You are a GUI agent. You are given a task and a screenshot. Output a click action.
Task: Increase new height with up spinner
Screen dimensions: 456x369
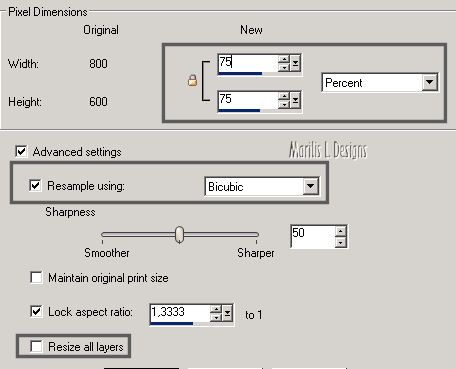284,96
